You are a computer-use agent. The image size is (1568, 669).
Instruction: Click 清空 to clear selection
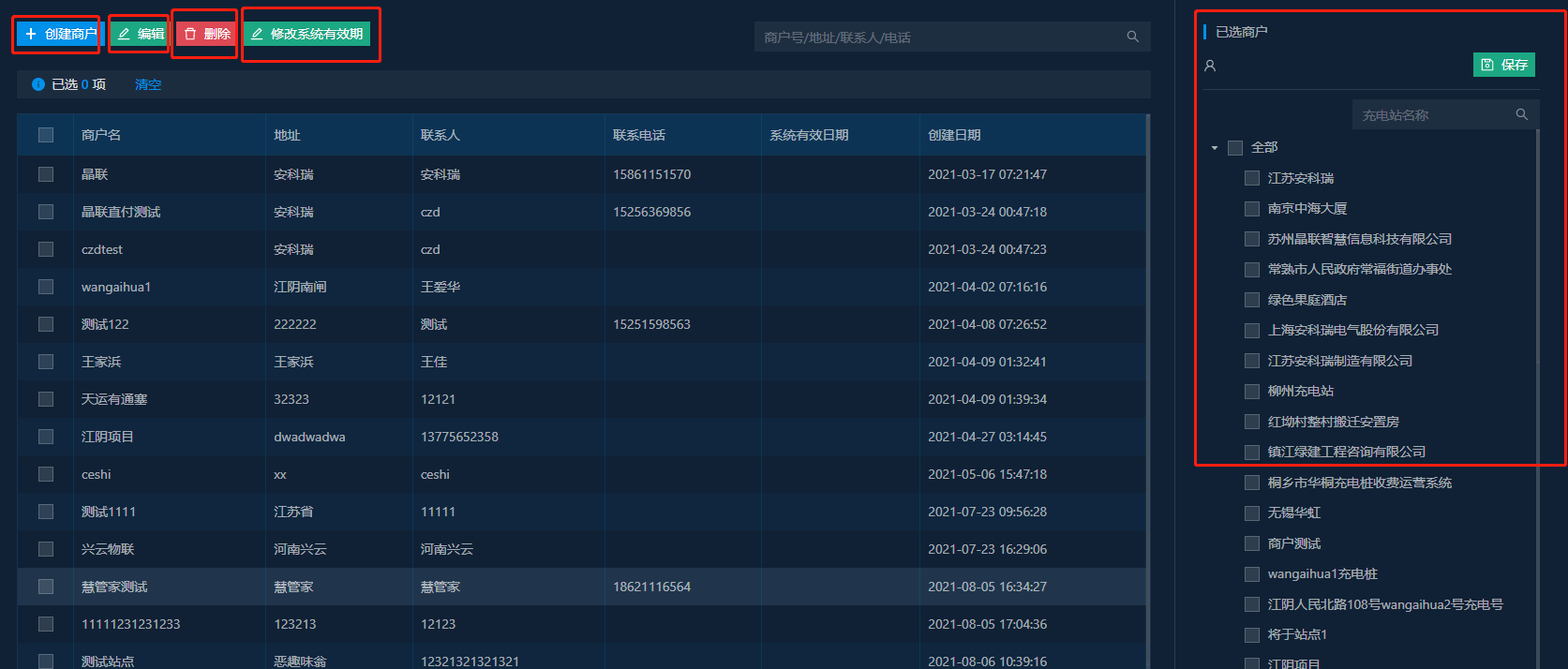pyautogui.click(x=148, y=84)
